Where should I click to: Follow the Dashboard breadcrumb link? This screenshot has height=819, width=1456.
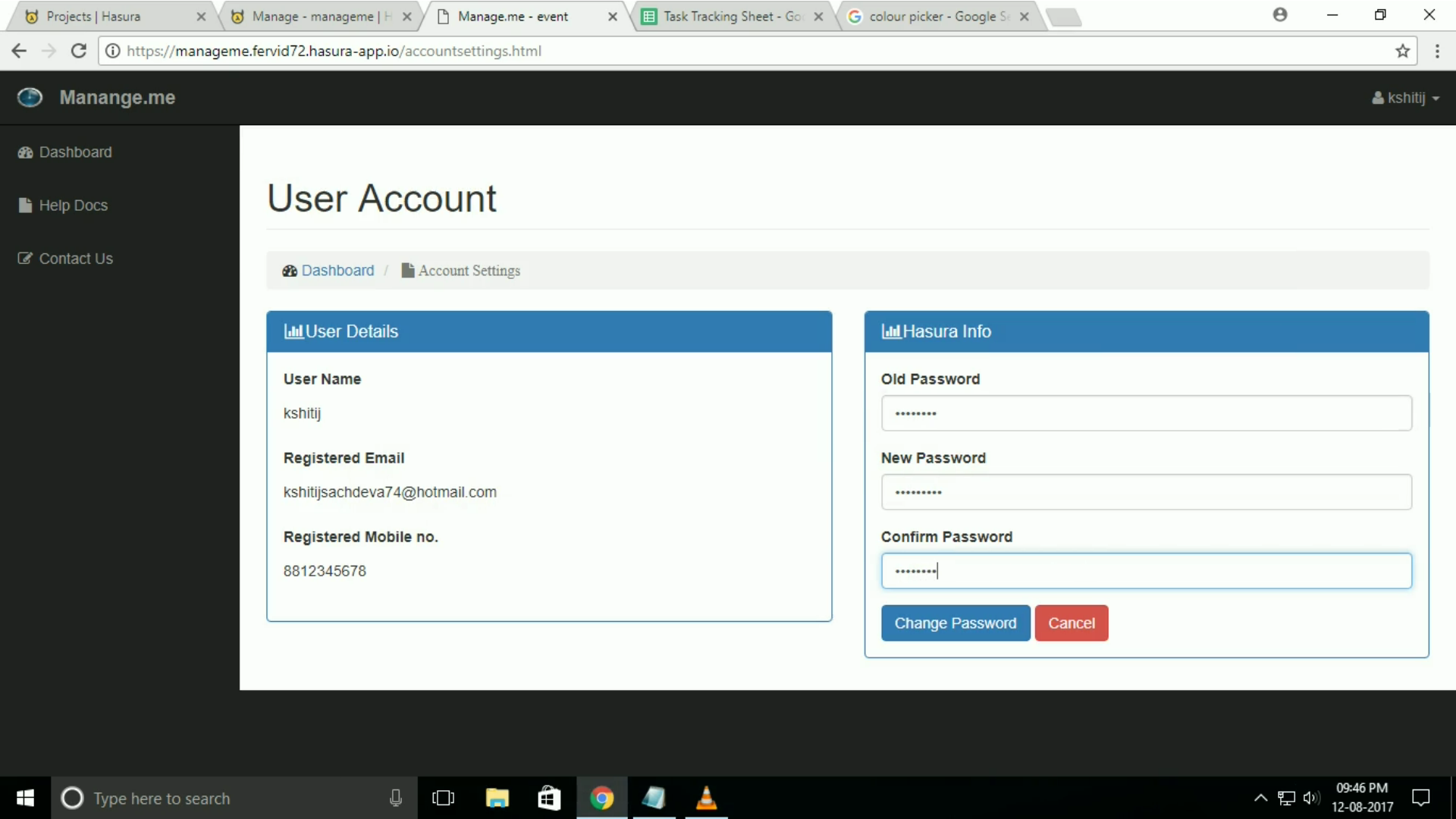[x=337, y=271]
